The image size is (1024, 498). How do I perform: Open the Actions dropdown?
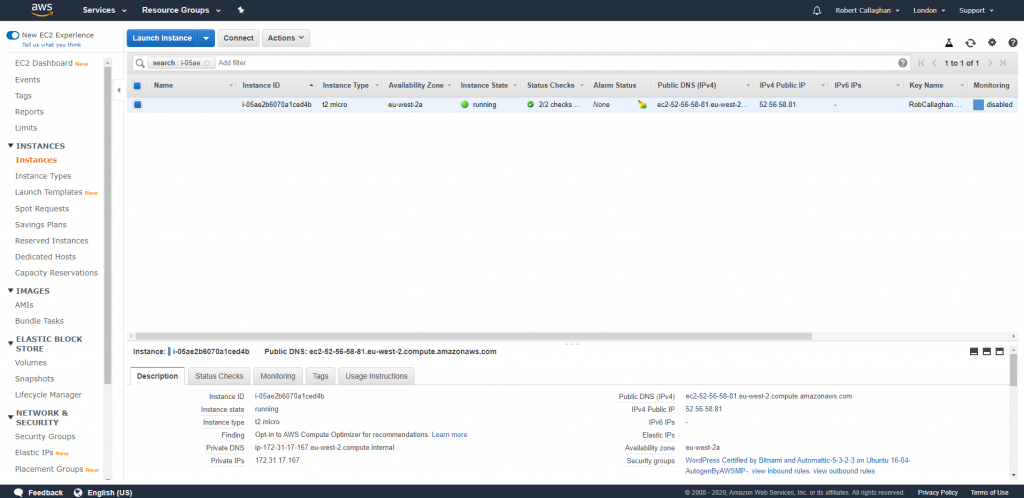[286, 38]
